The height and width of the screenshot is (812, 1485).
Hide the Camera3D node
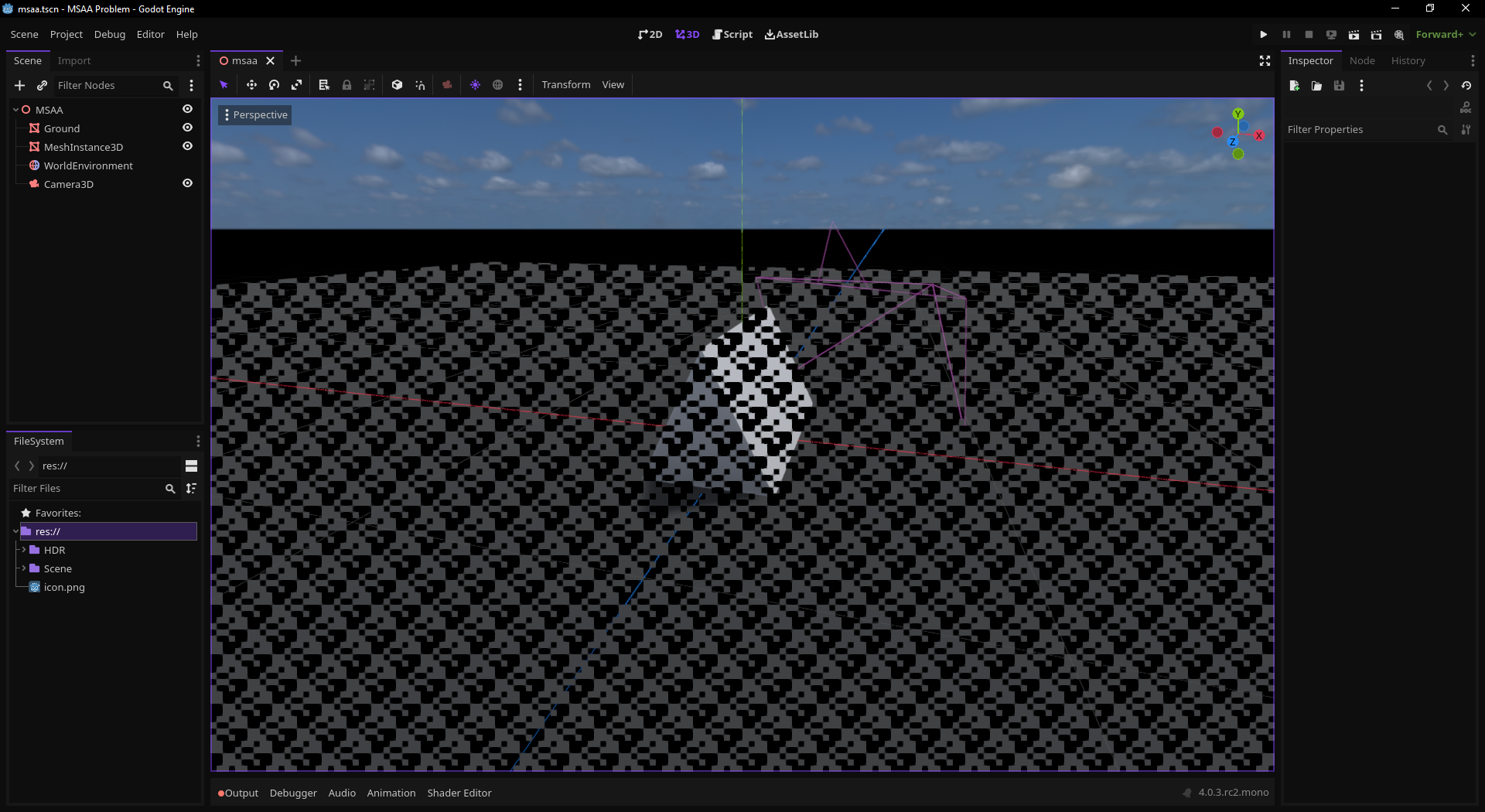(x=187, y=183)
